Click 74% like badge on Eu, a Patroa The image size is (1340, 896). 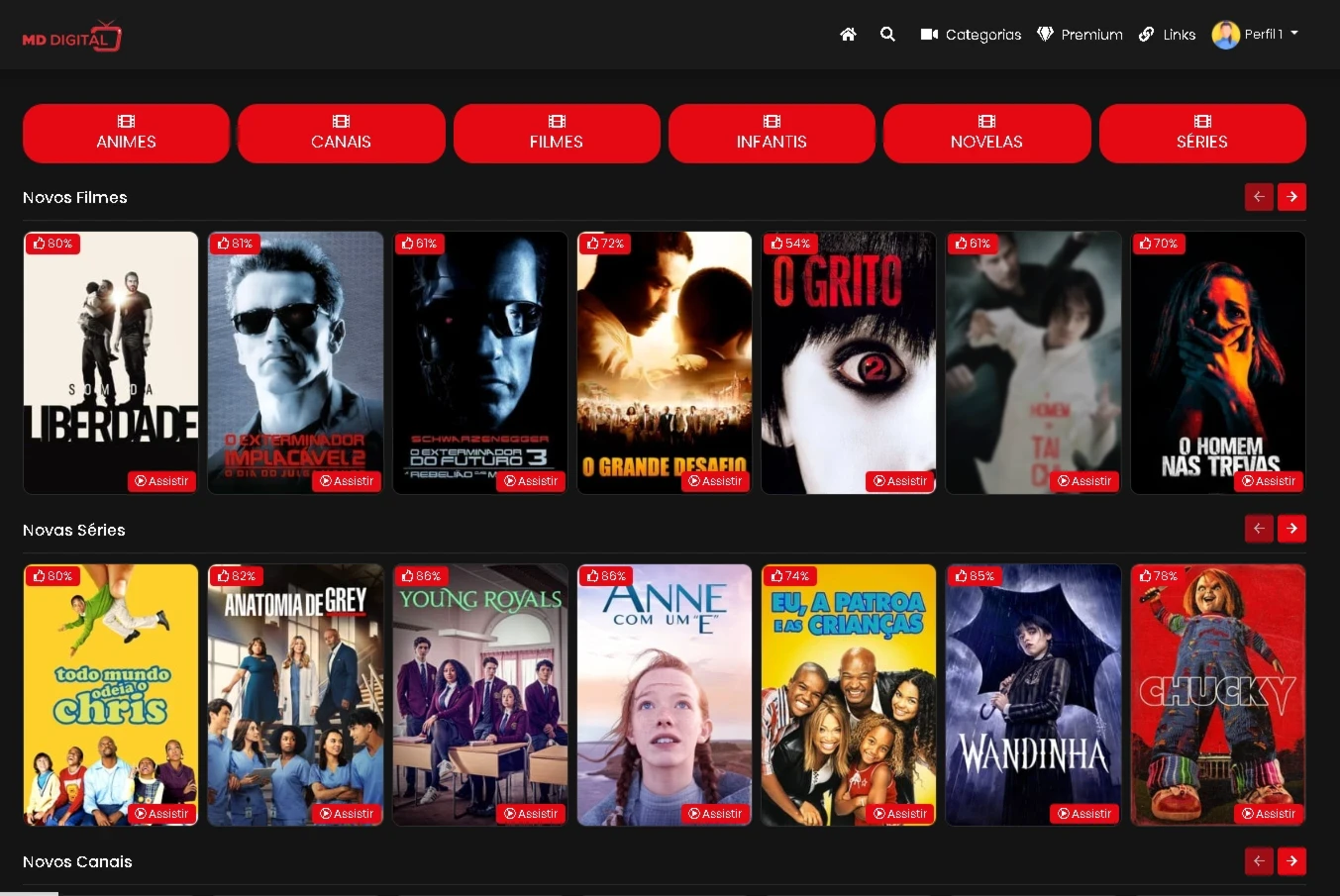[790, 576]
